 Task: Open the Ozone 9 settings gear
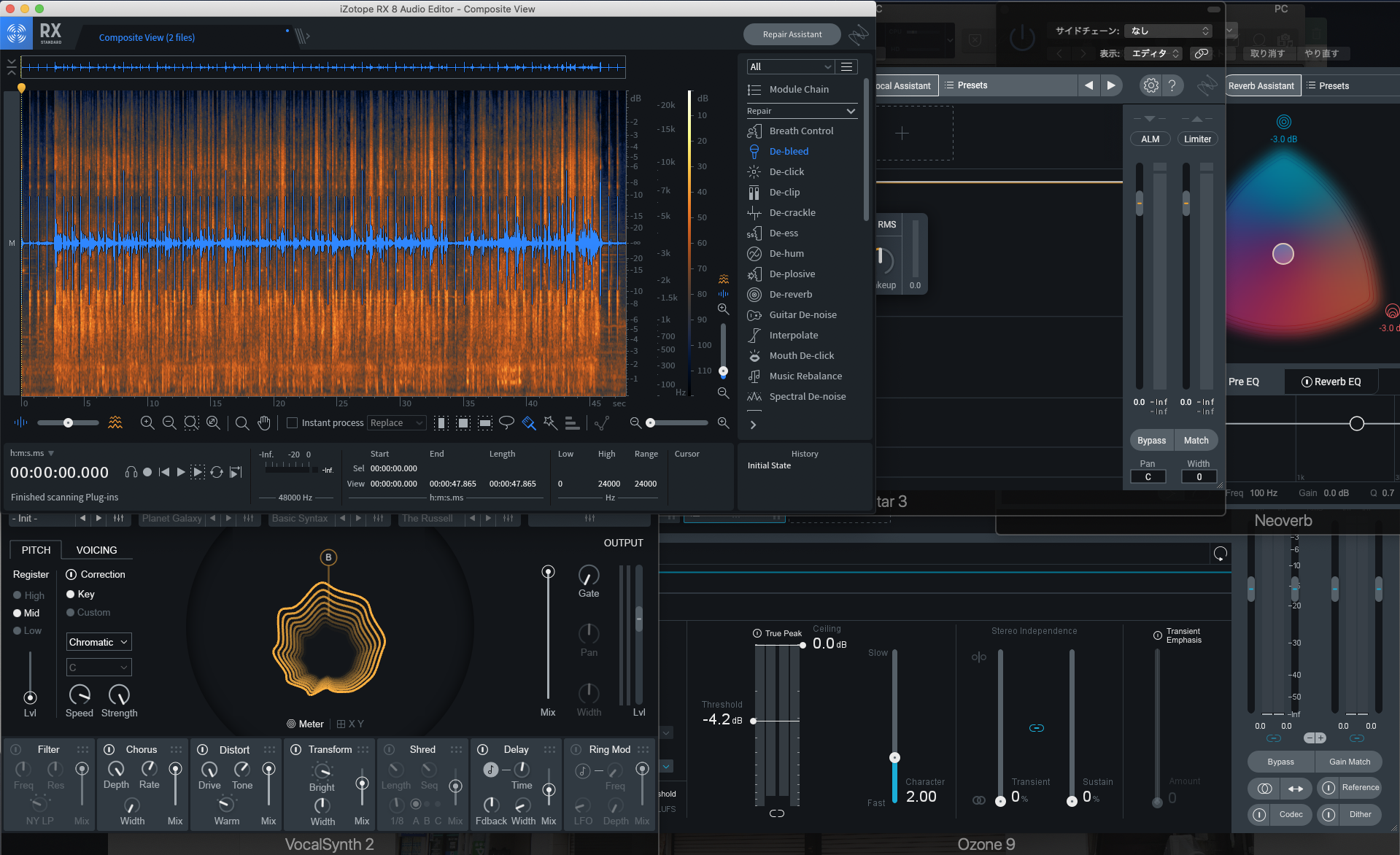tap(1150, 85)
